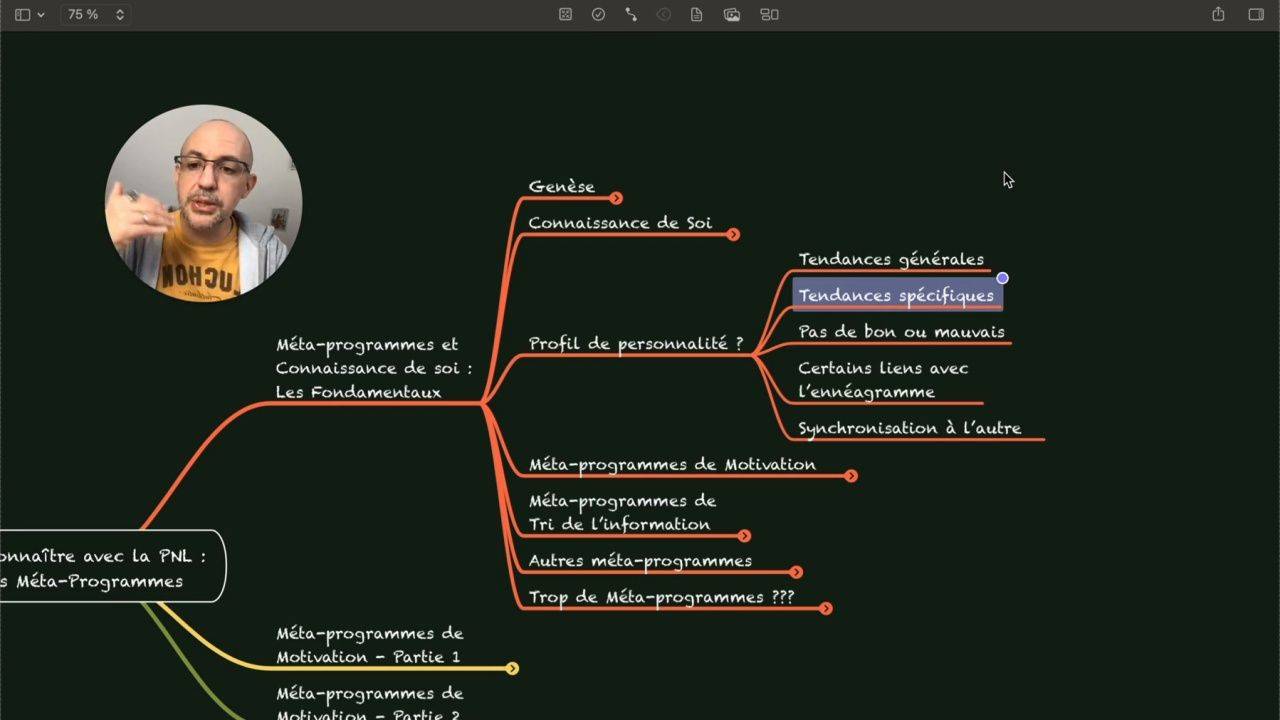Add a note with the document icon
This screenshot has width=1280, height=720.
[x=697, y=15]
